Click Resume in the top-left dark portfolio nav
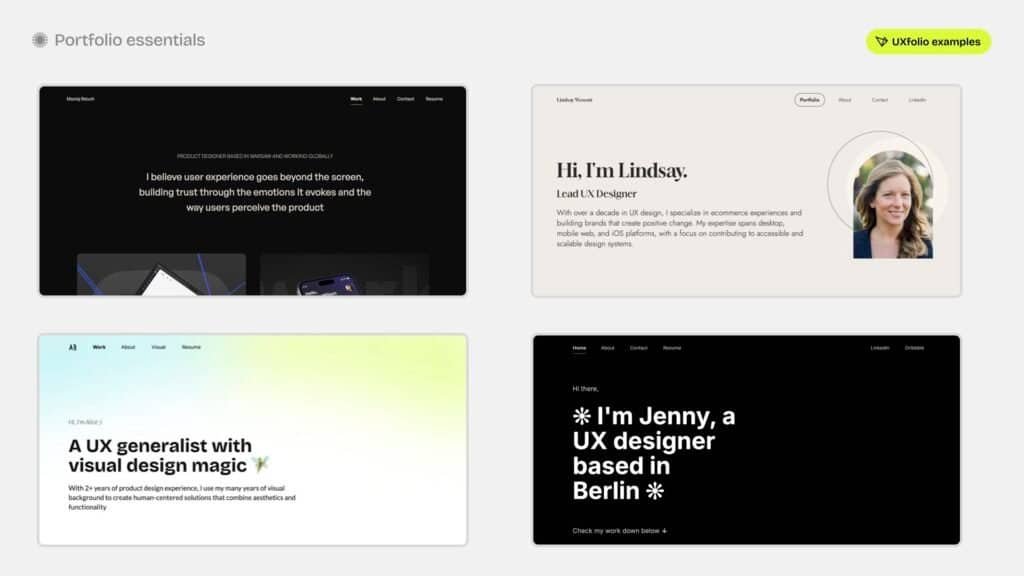Viewport: 1024px width, 576px height. [434, 99]
